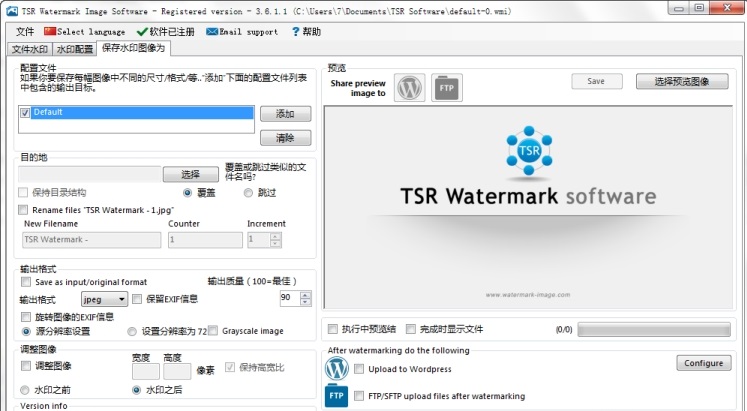This screenshot has width=747, height=411.
Task: Enable the Grayscale image checkbox
Action: tap(213, 331)
